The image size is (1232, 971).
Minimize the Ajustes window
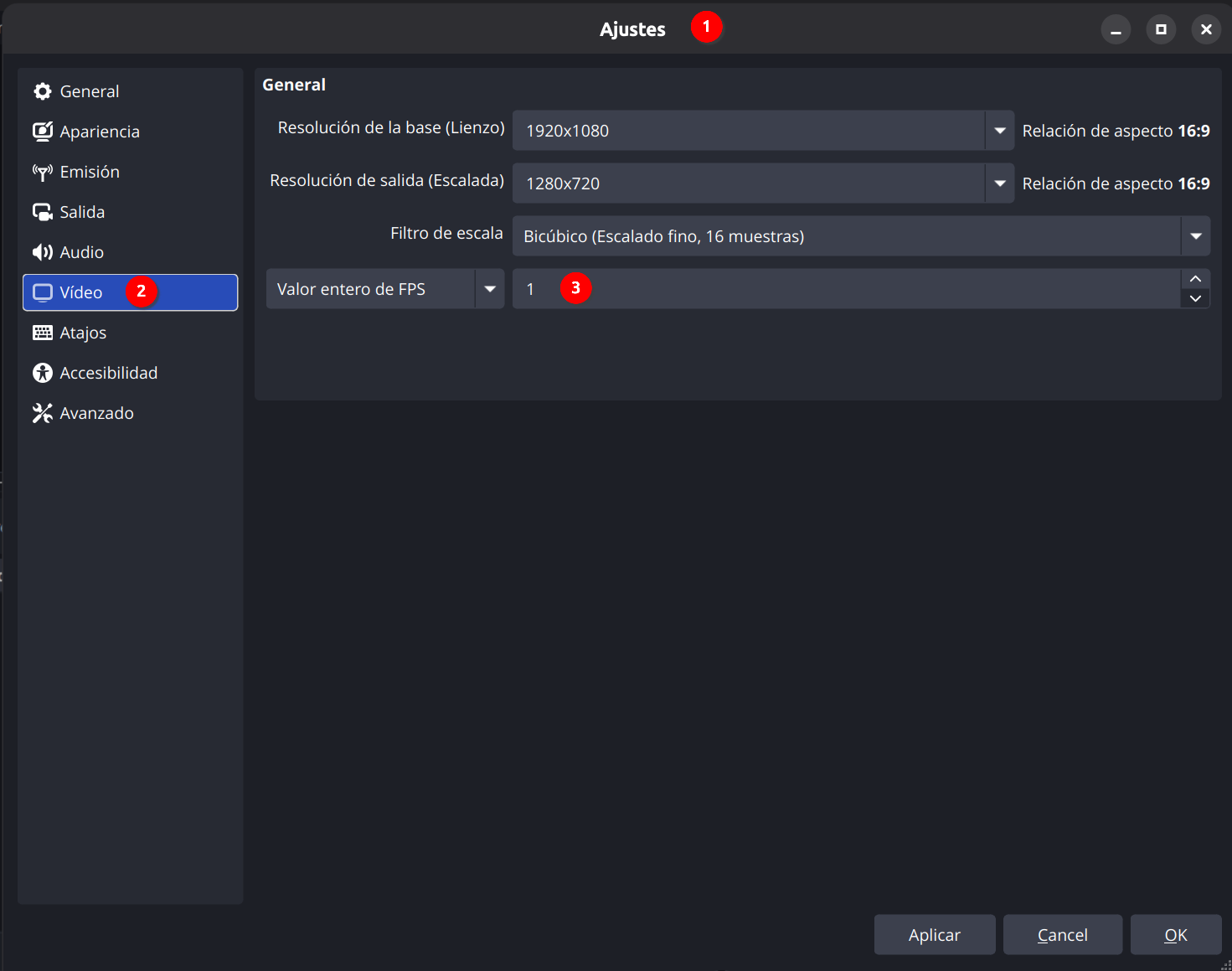click(1116, 29)
